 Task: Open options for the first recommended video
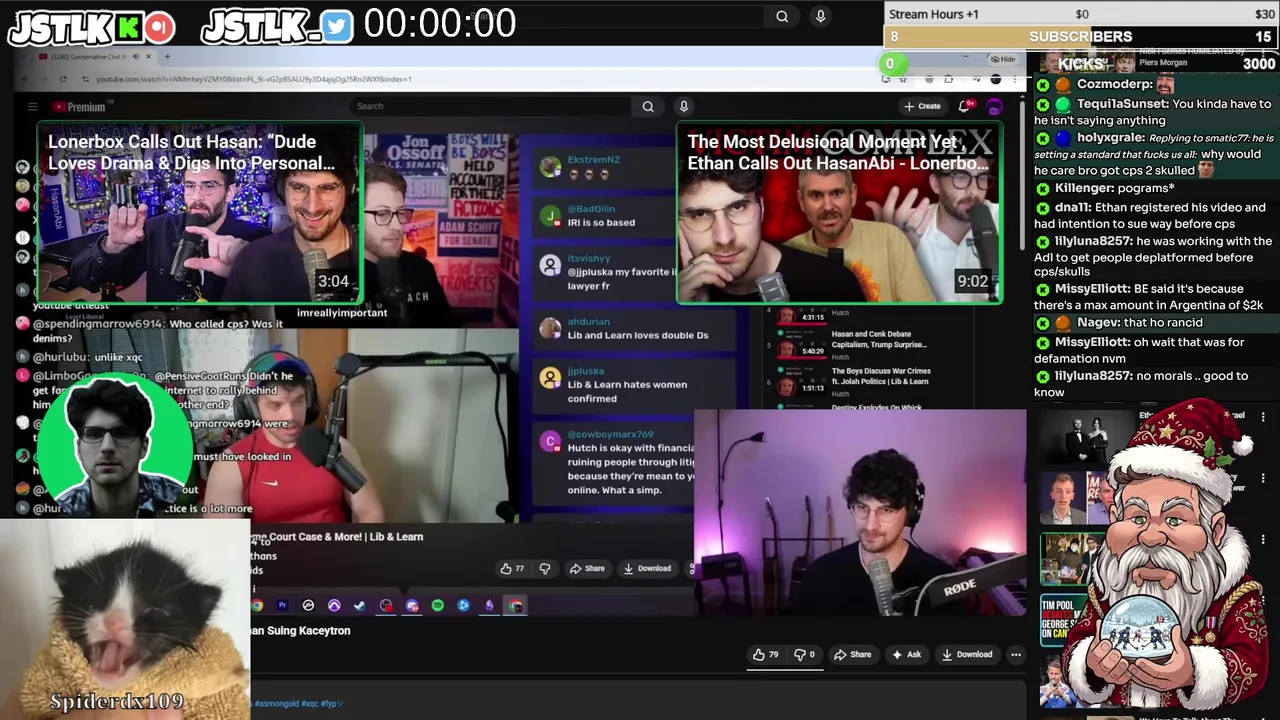point(1263,417)
